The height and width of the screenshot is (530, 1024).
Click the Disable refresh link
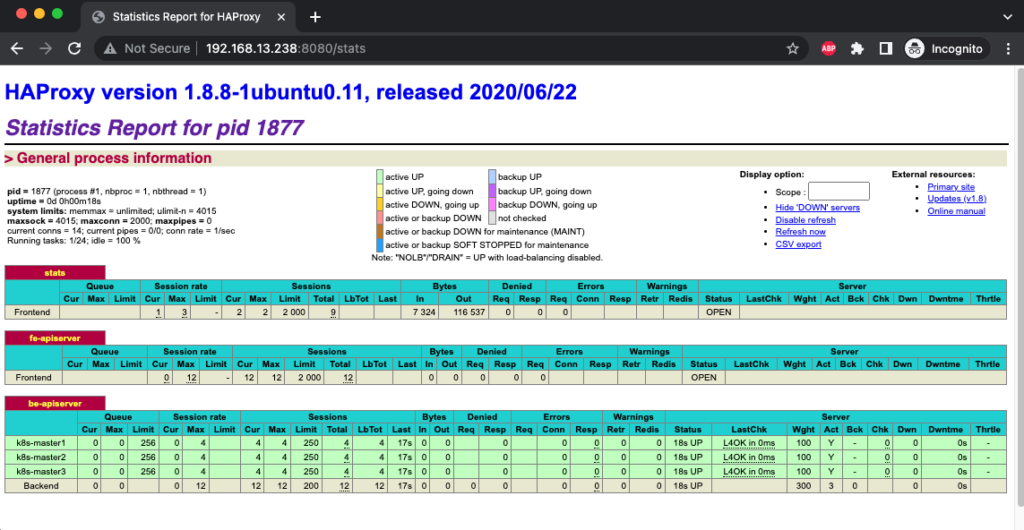(x=805, y=220)
